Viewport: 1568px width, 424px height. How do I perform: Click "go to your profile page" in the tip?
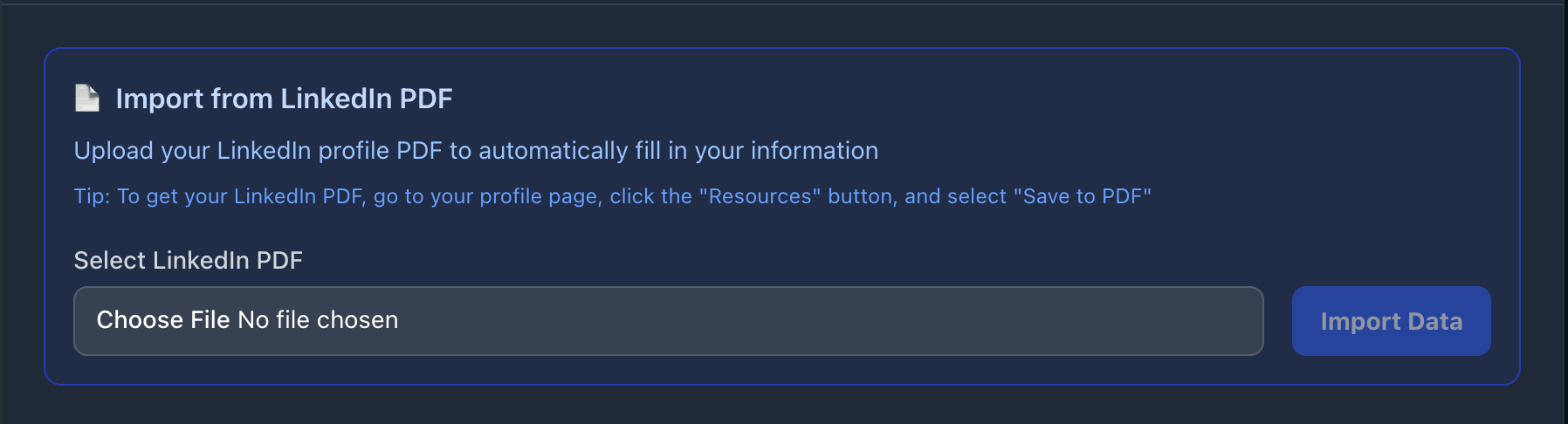tap(486, 196)
